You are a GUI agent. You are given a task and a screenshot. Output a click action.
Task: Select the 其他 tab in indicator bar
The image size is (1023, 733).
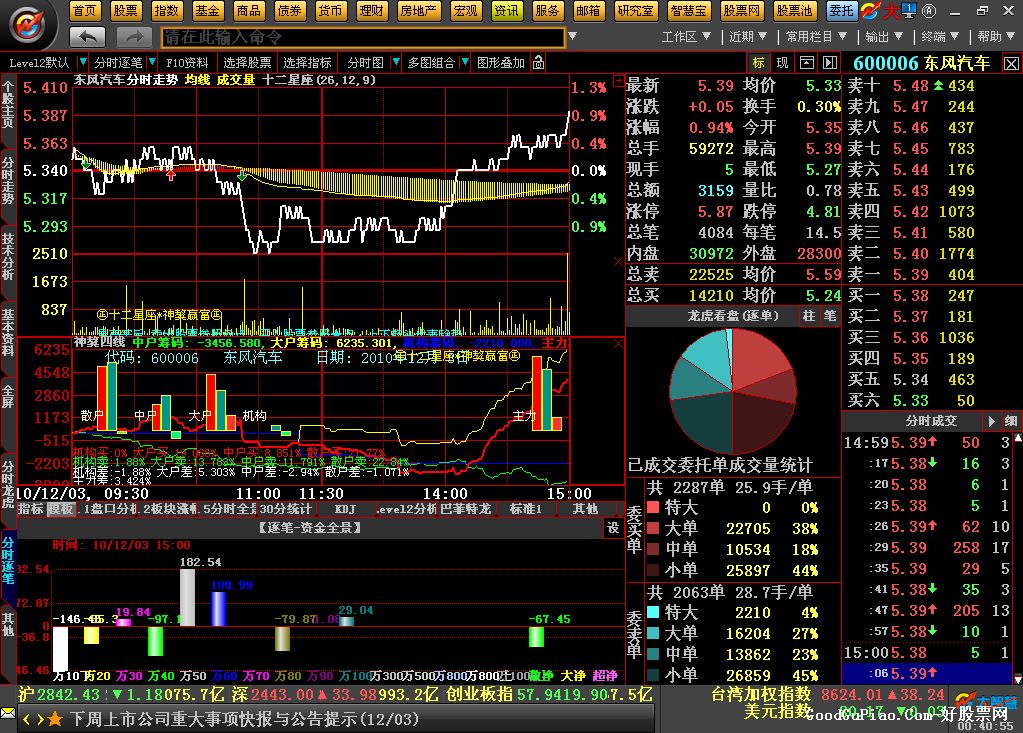(x=585, y=509)
